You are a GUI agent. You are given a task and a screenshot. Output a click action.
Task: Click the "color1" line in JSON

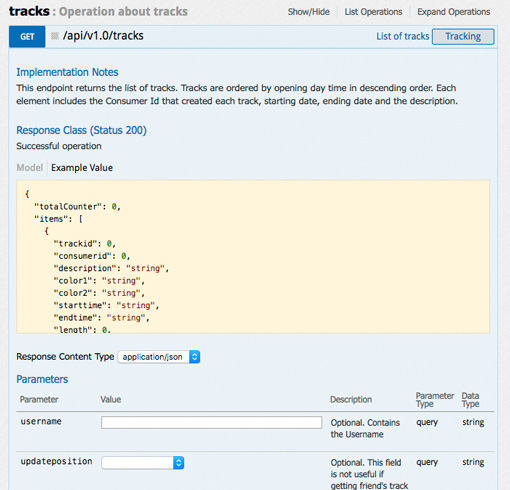pyautogui.click(x=99, y=281)
